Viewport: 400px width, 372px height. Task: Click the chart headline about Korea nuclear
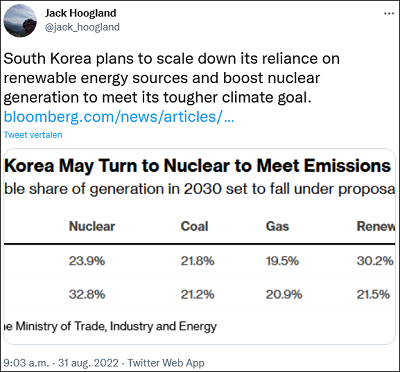tap(197, 166)
